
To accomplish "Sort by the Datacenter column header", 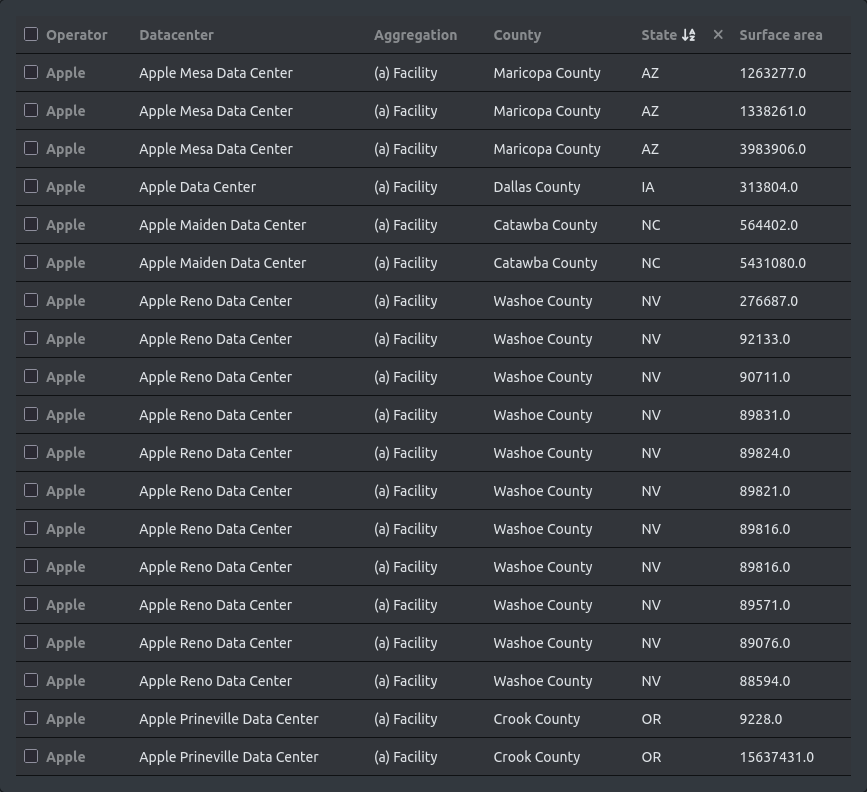I will point(176,35).
